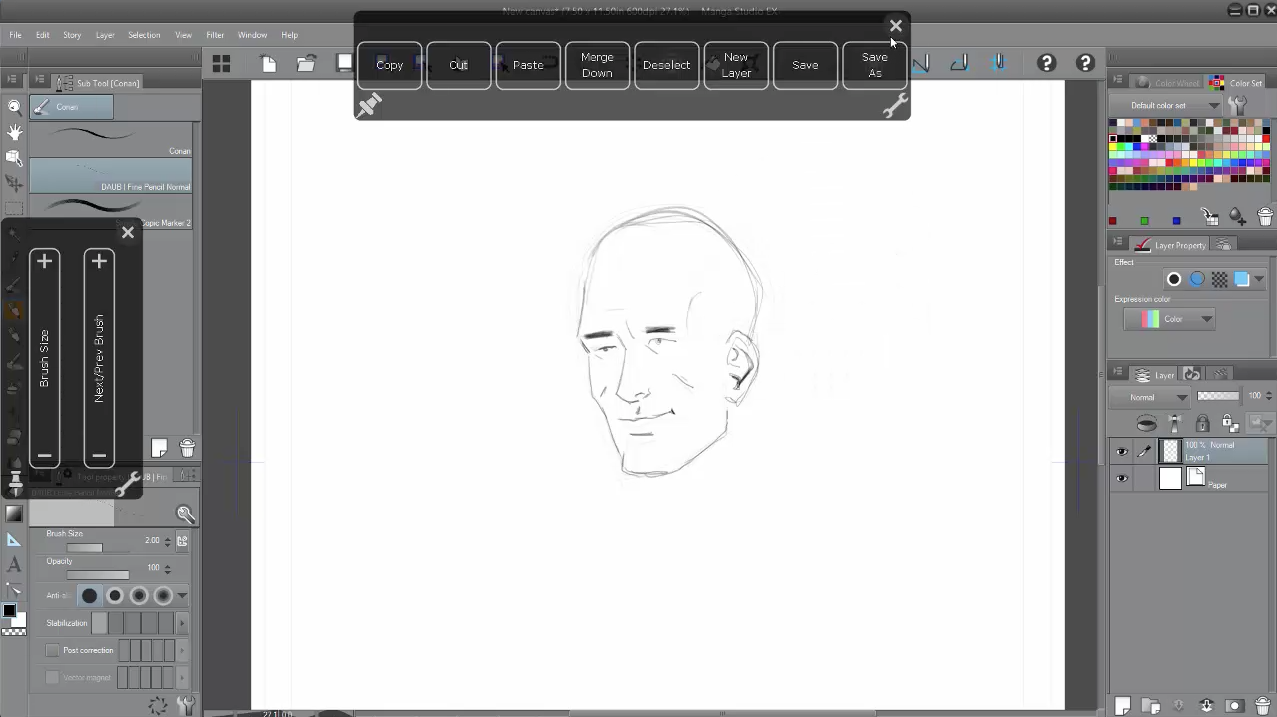
Task: Select the Object operation tool
Action: pyautogui.click(x=14, y=158)
